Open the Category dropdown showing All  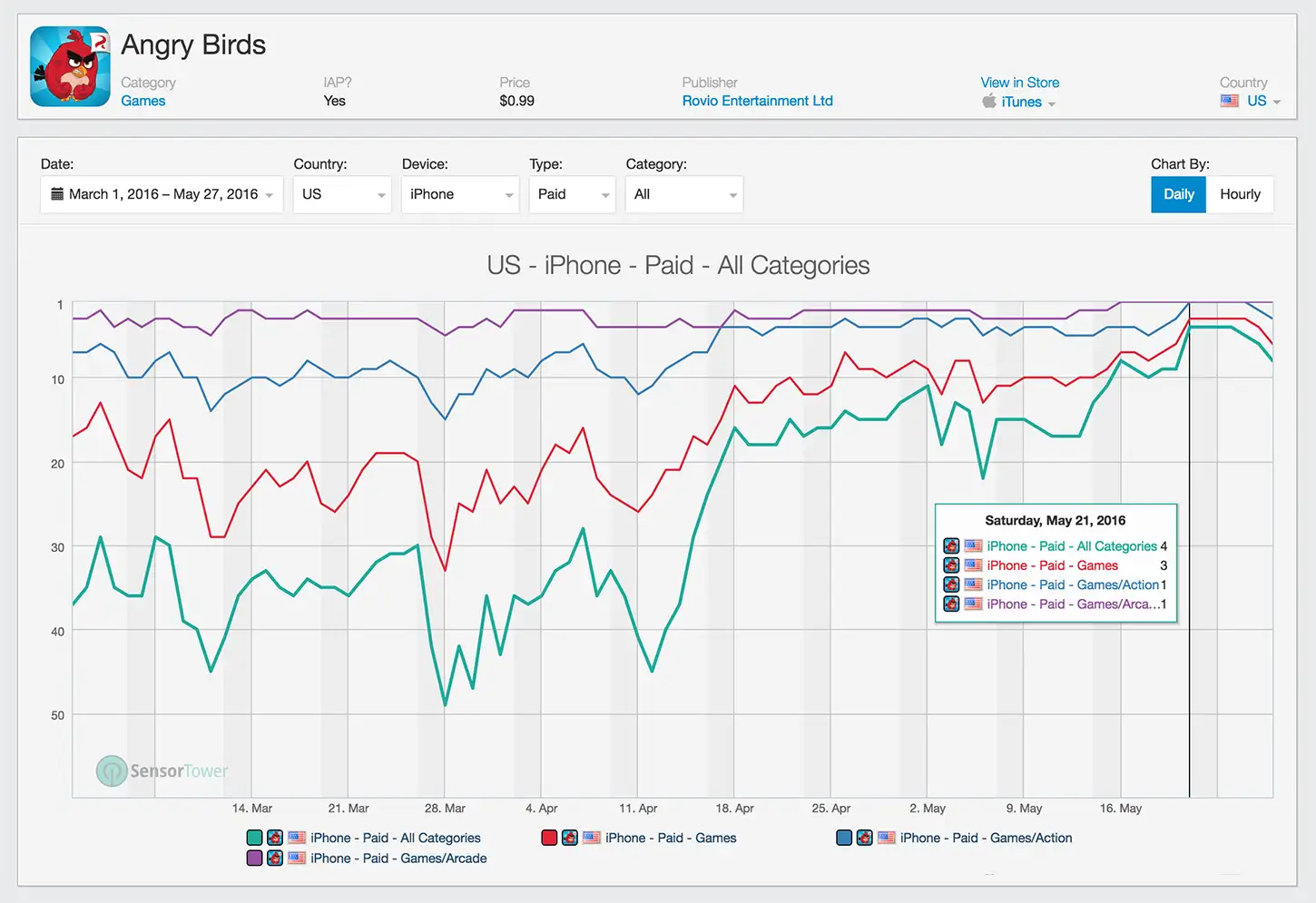[x=684, y=194]
